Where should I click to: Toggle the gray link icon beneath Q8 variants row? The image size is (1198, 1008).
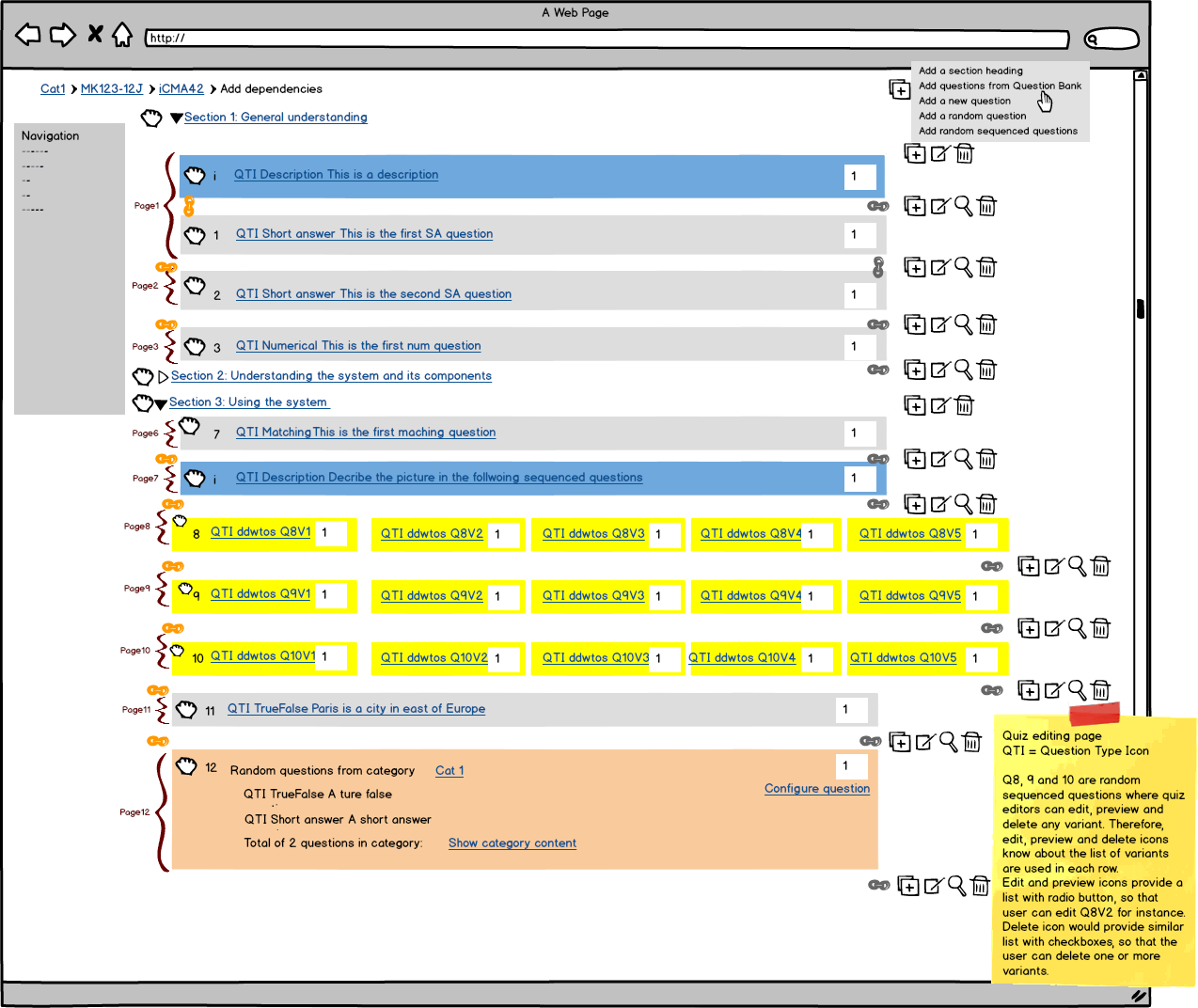click(992, 566)
